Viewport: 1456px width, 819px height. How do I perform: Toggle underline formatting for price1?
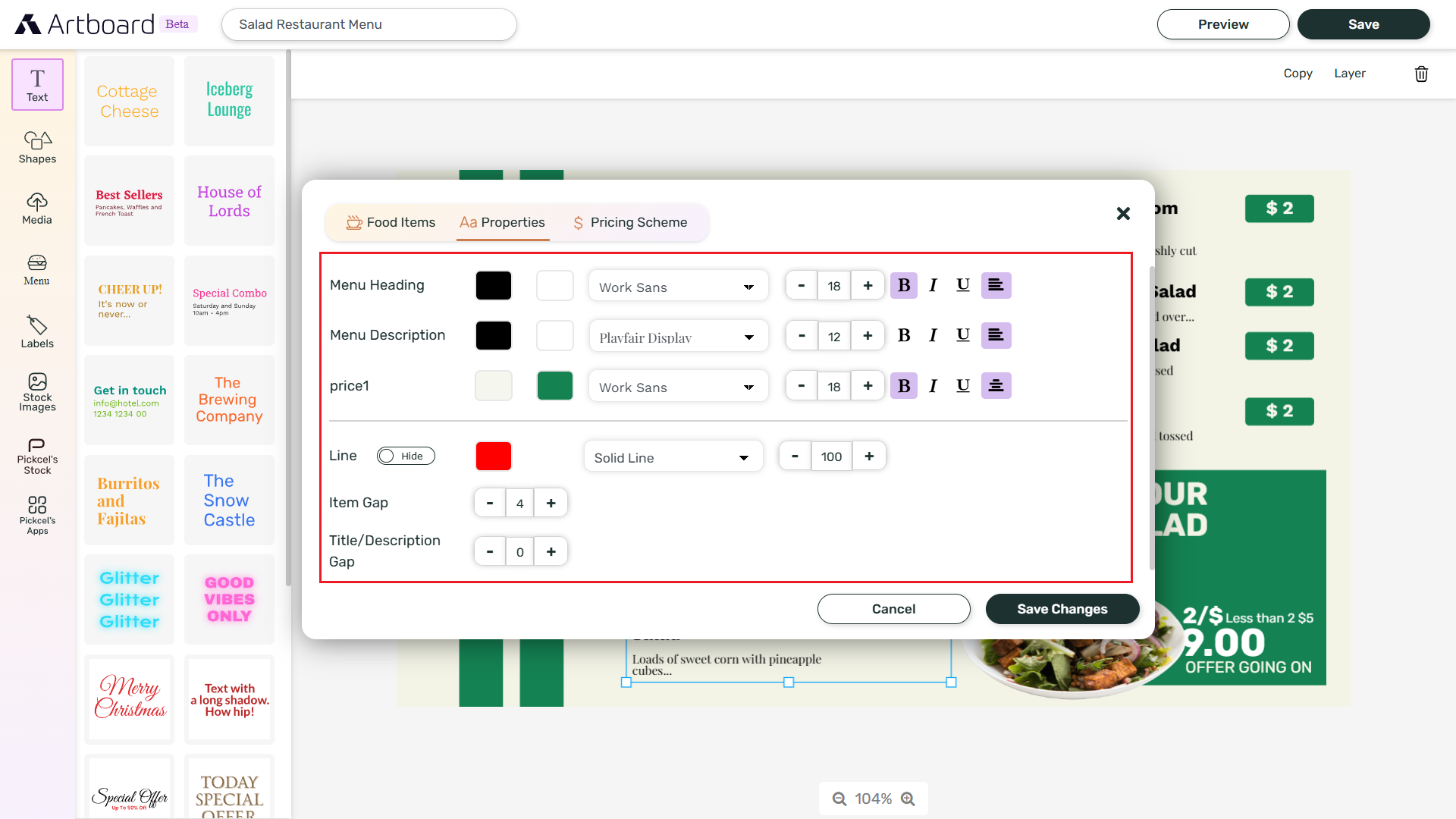[x=963, y=385]
